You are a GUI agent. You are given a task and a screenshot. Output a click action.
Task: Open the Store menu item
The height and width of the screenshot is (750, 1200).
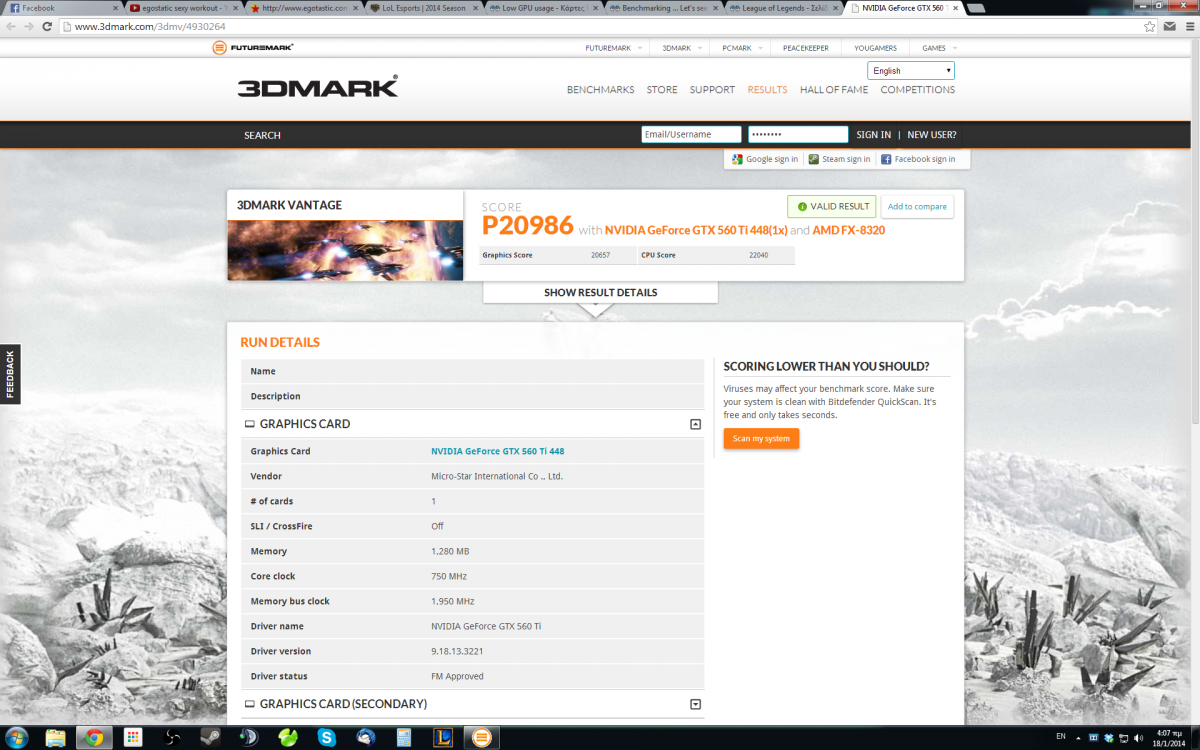point(662,90)
